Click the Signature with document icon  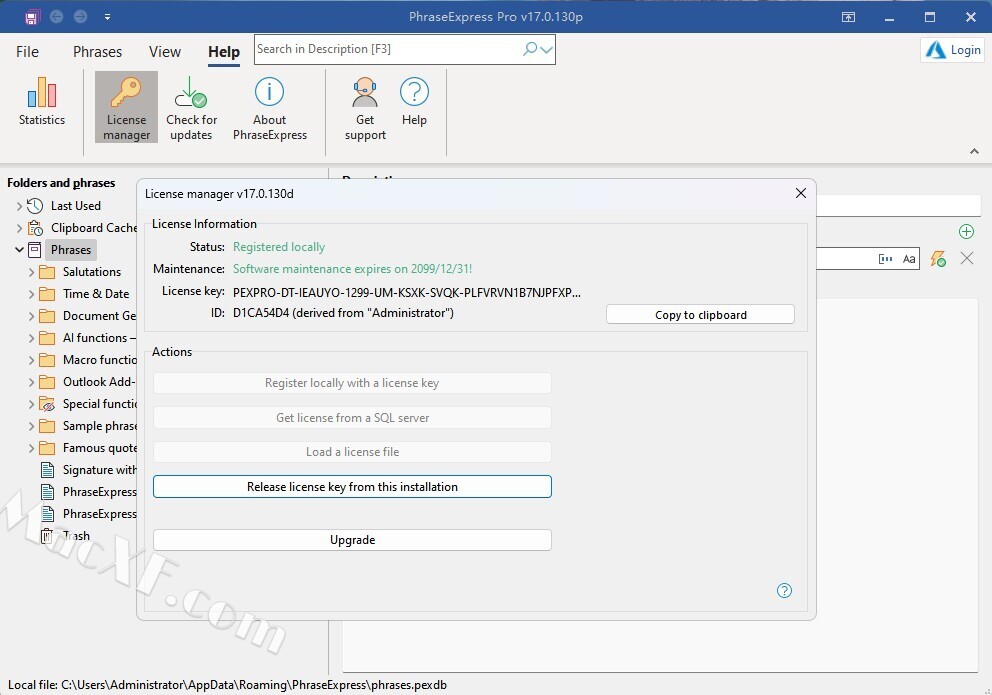pyautogui.click(x=47, y=470)
